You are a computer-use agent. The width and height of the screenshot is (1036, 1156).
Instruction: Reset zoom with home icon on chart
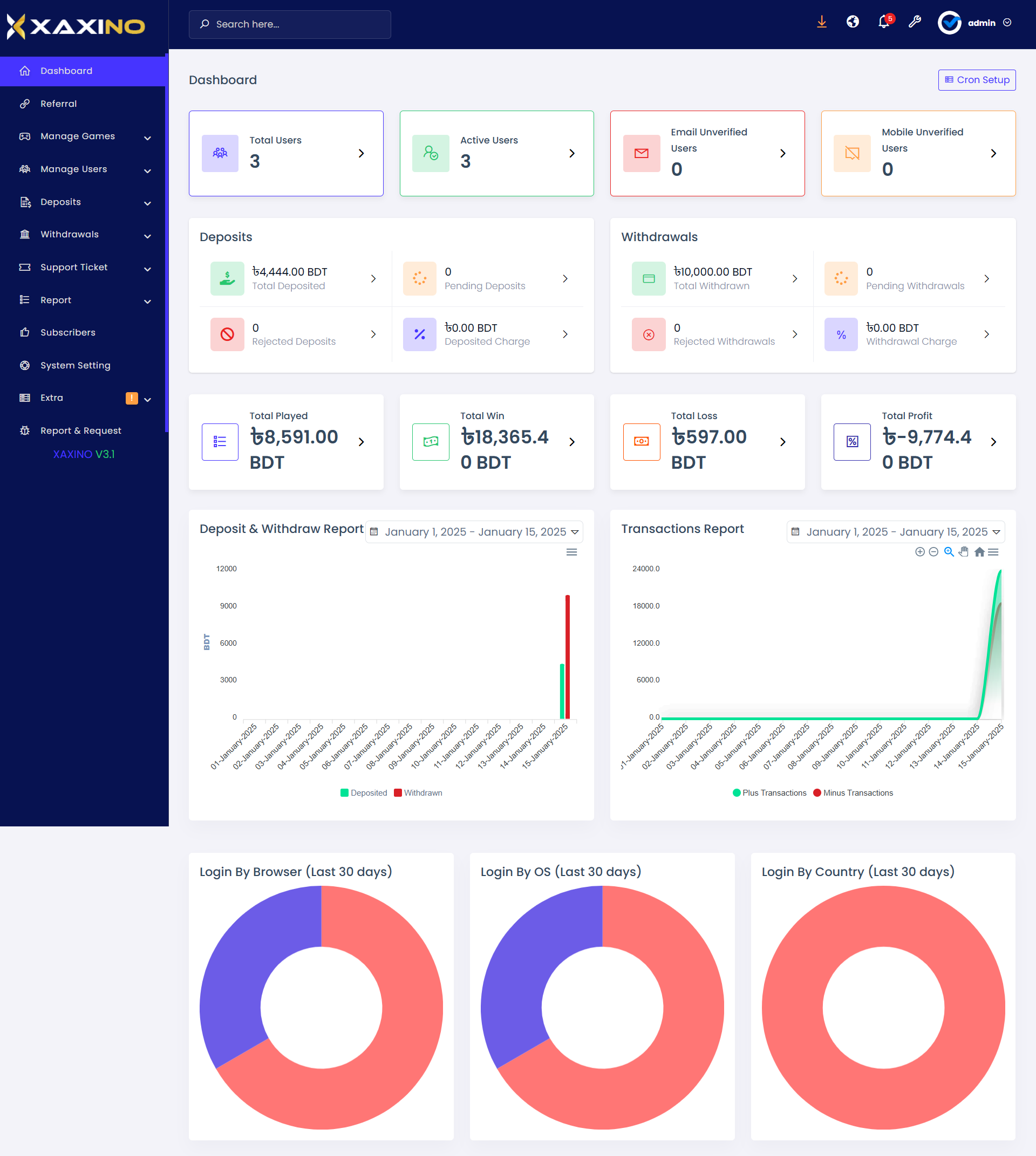click(979, 551)
